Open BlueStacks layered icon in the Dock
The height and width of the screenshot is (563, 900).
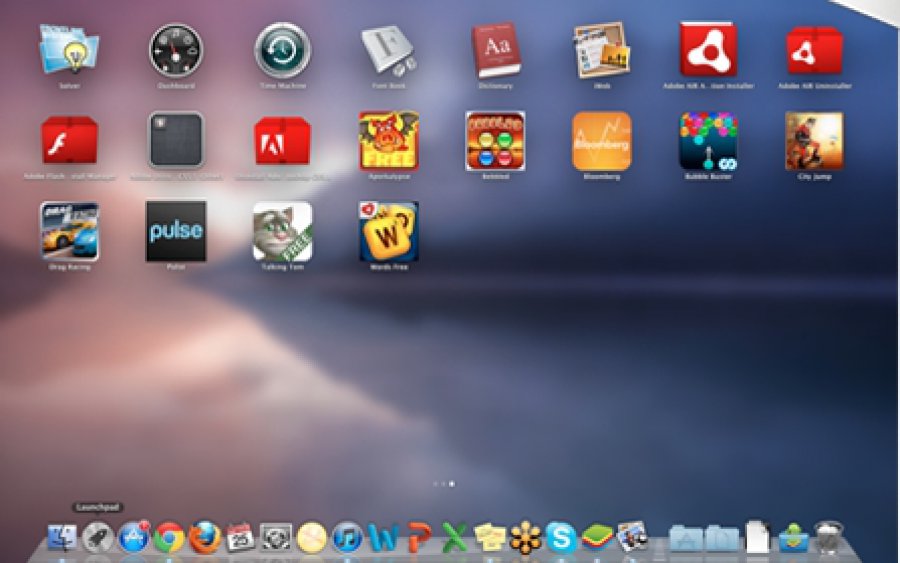pyautogui.click(x=598, y=538)
